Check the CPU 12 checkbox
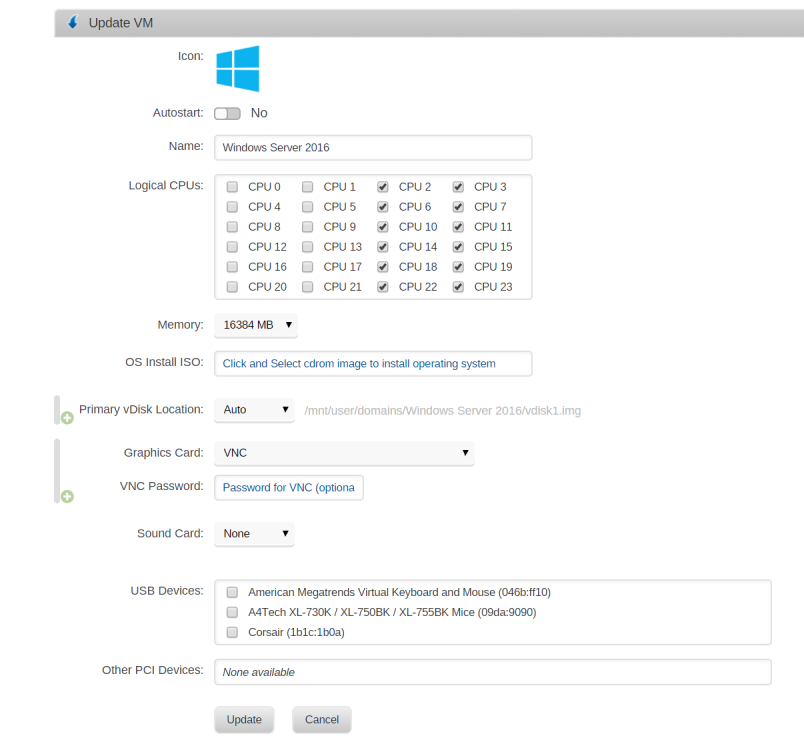Viewport: 804px width, 750px height. [232, 247]
